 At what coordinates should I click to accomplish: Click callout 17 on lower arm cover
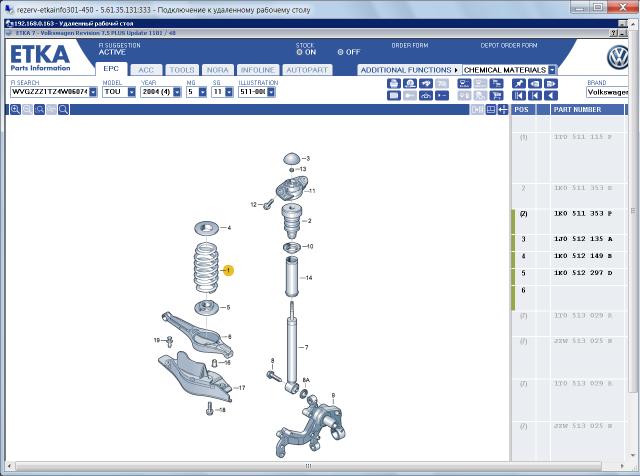(242, 388)
